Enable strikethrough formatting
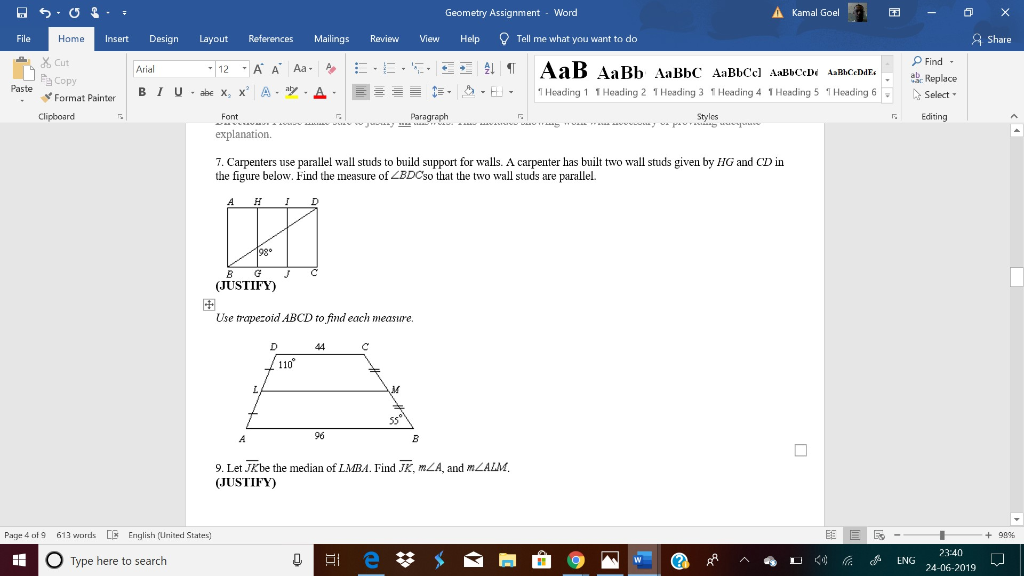Viewport: 1024px width, 576px height. tap(206, 92)
